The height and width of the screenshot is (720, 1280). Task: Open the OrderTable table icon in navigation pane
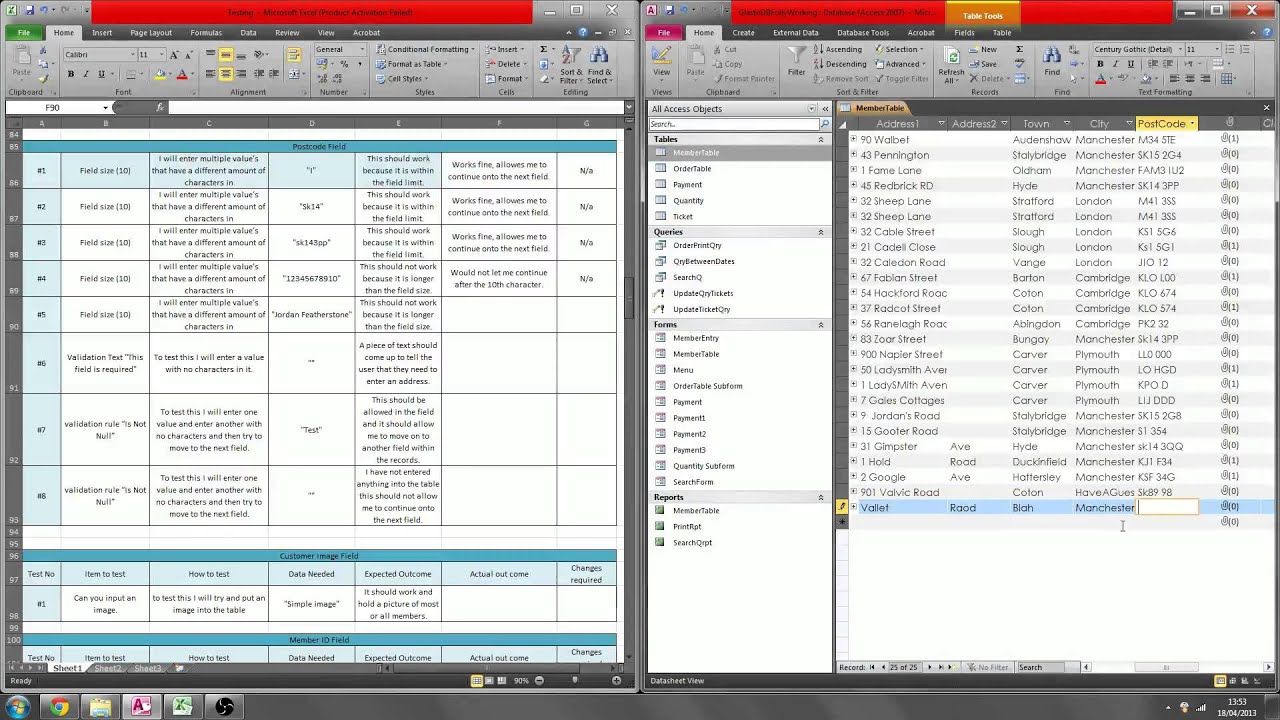click(x=661, y=169)
